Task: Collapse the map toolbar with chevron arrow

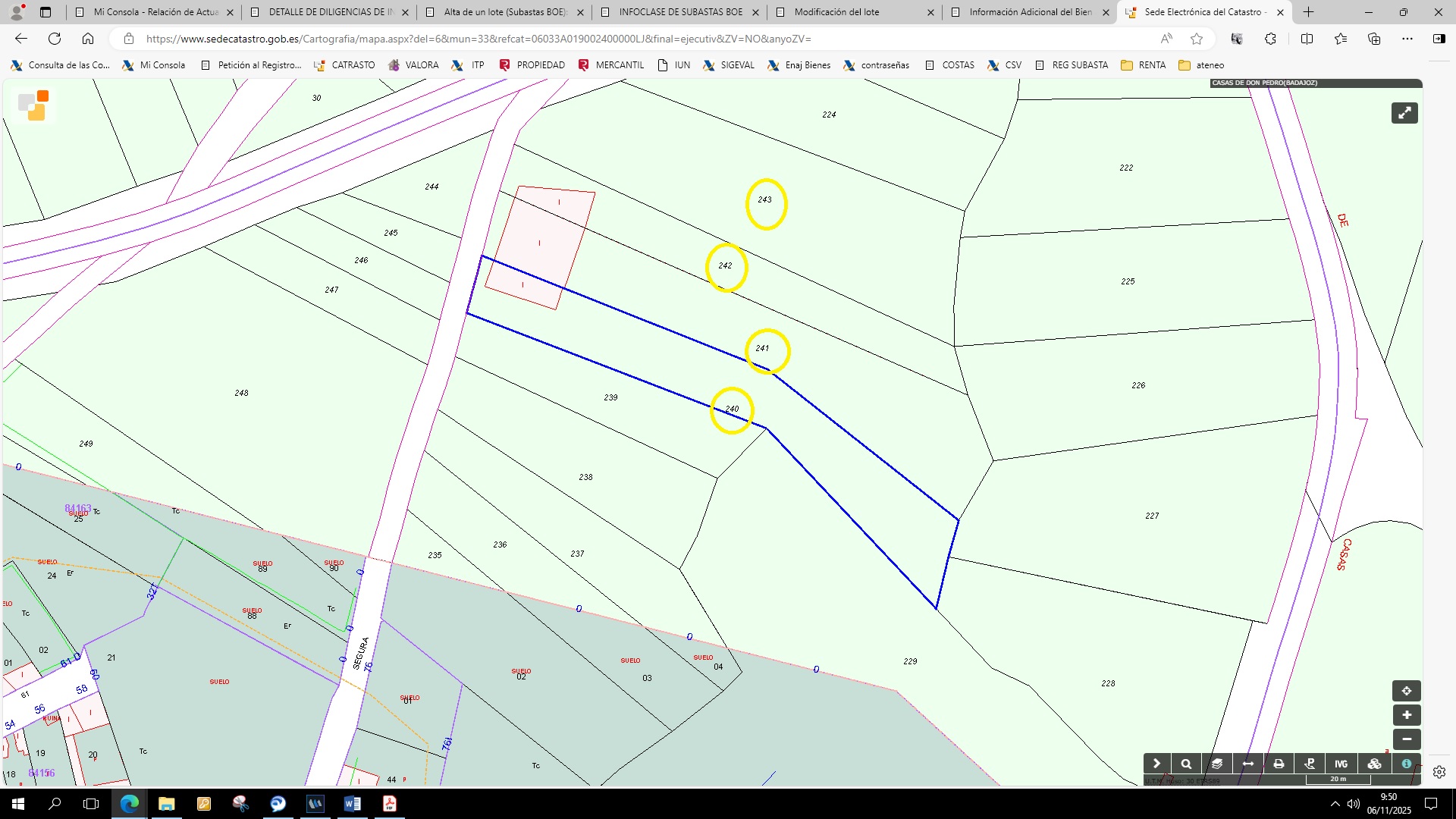Action: point(1156,764)
